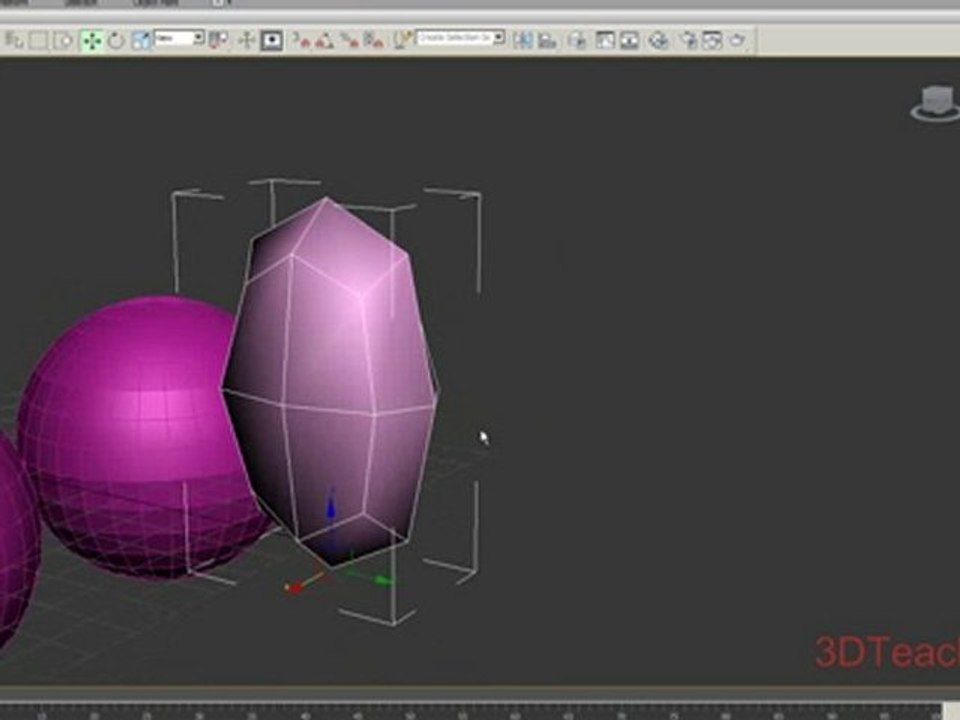Toggle Window/Crossing selection mode

[63, 40]
